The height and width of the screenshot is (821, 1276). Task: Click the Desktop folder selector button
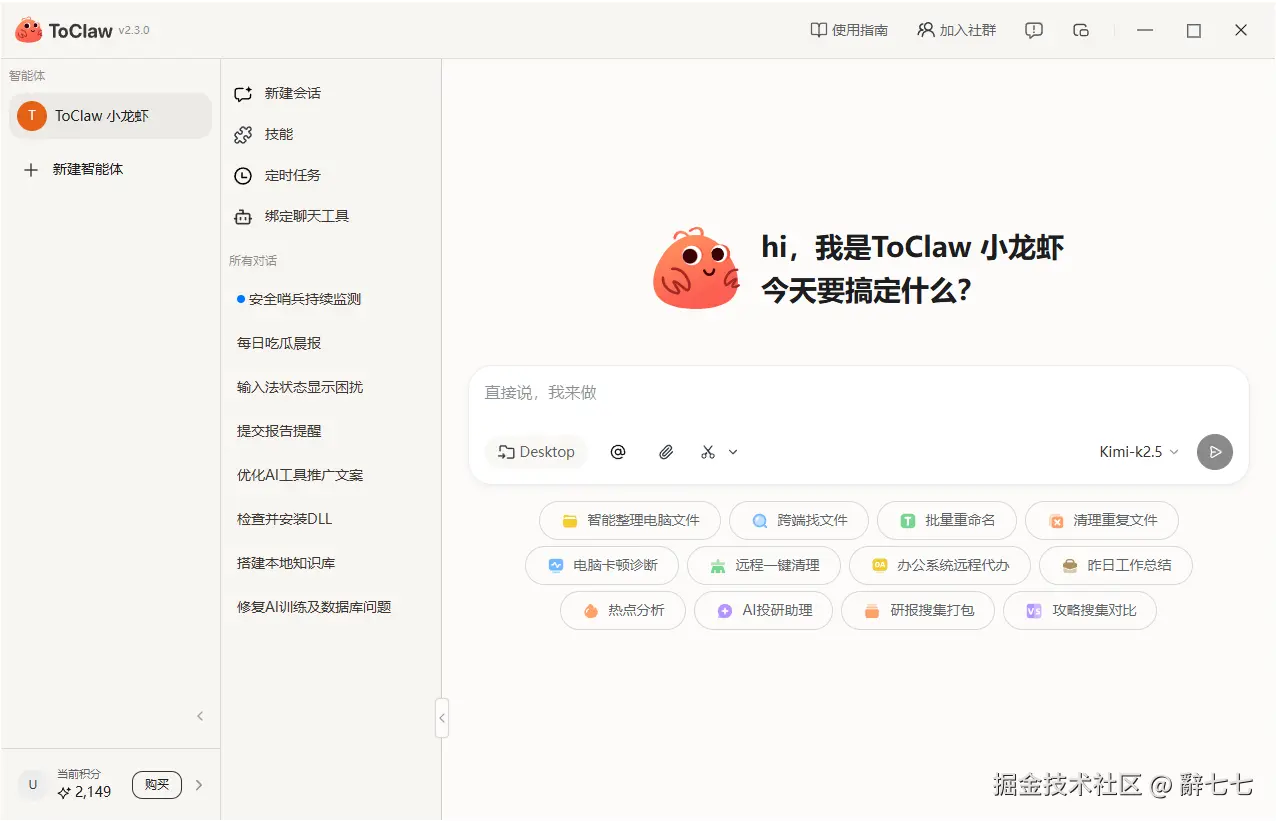click(x=536, y=452)
